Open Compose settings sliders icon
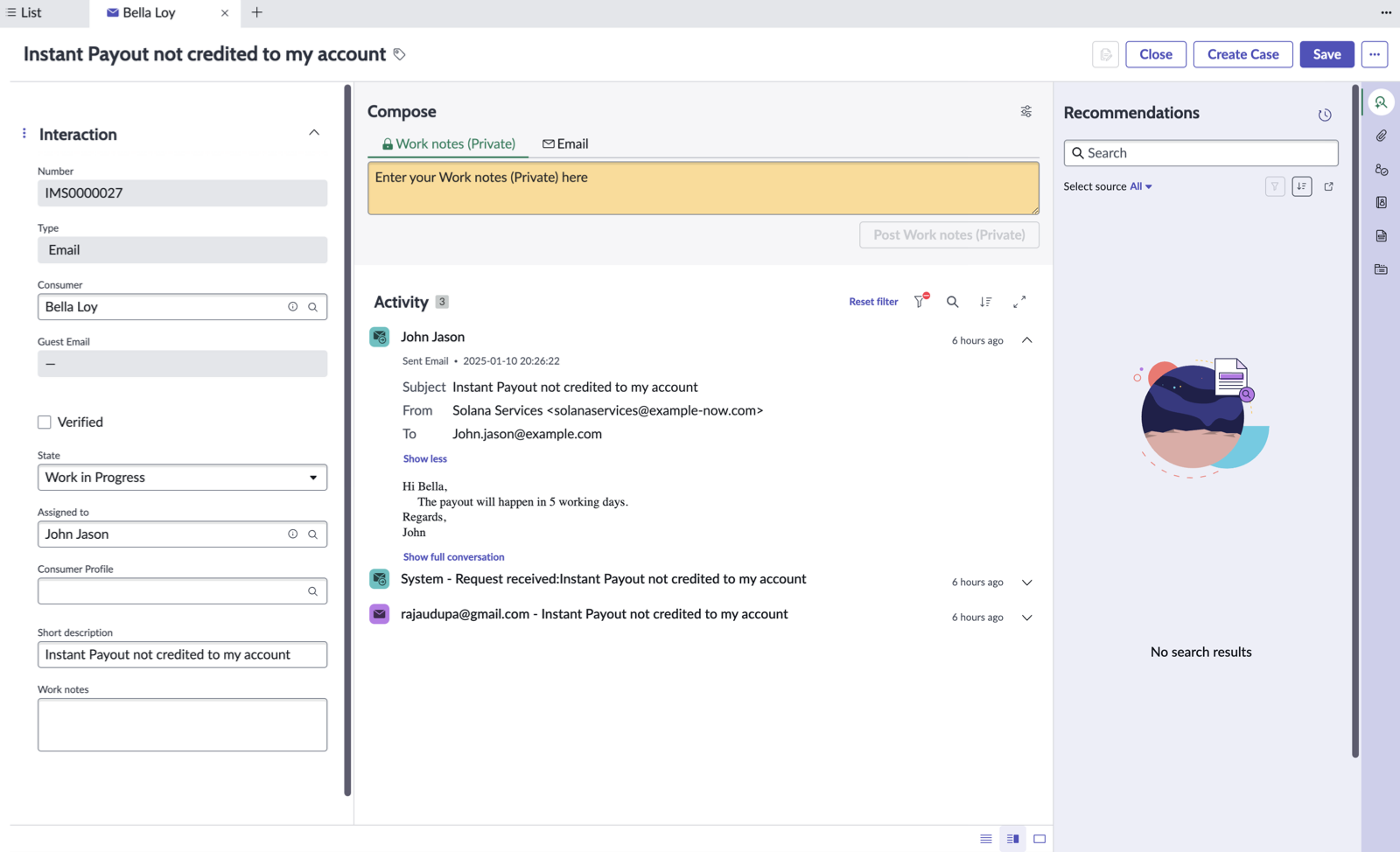The image size is (1400, 852). (1025, 111)
